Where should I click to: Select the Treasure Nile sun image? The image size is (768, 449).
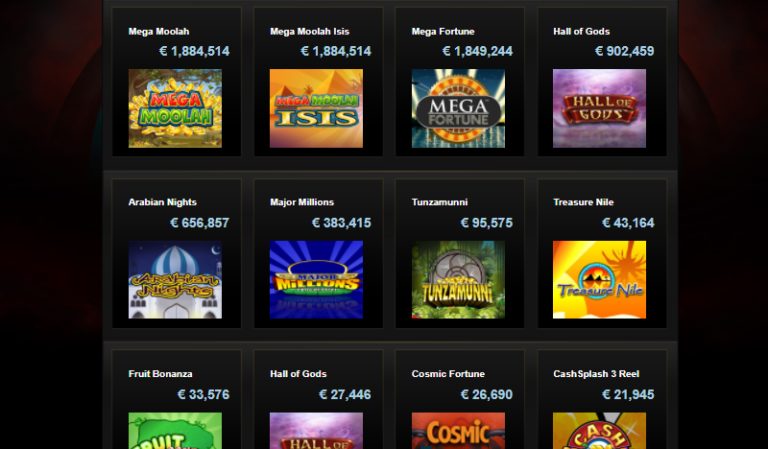(x=600, y=280)
